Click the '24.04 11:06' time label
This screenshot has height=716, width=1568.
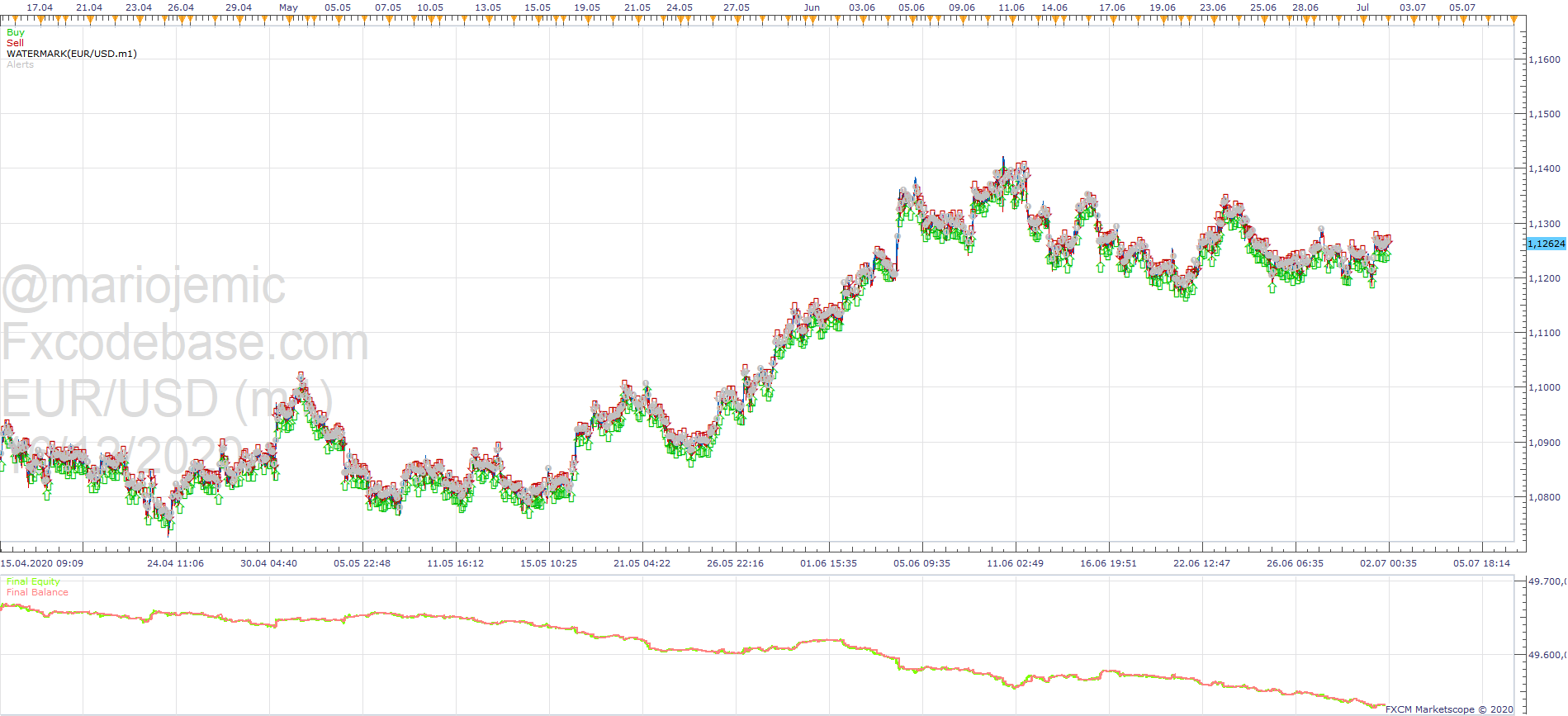pyautogui.click(x=175, y=563)
